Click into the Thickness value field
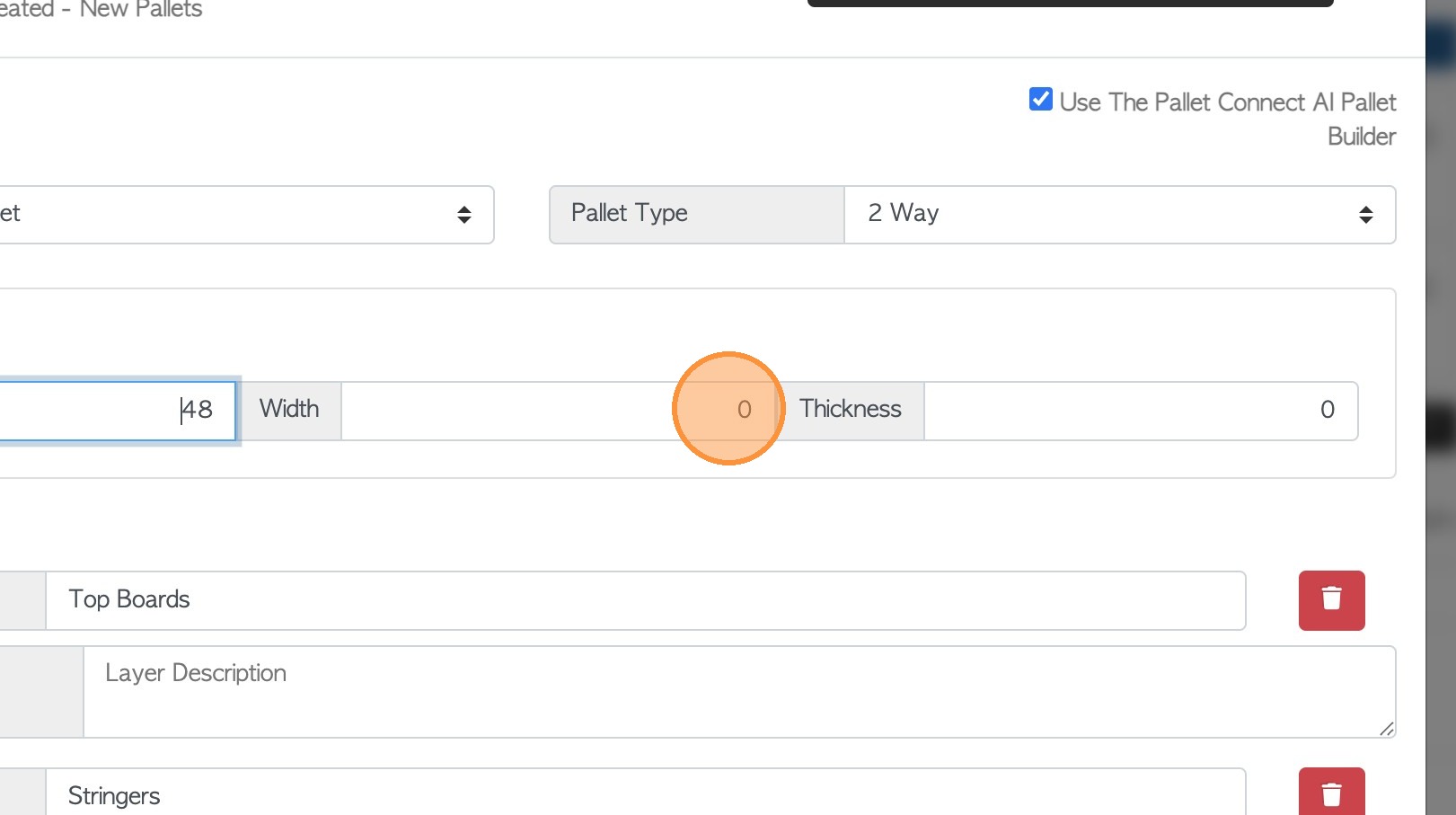The image size is (1456, 815). 1140,411
